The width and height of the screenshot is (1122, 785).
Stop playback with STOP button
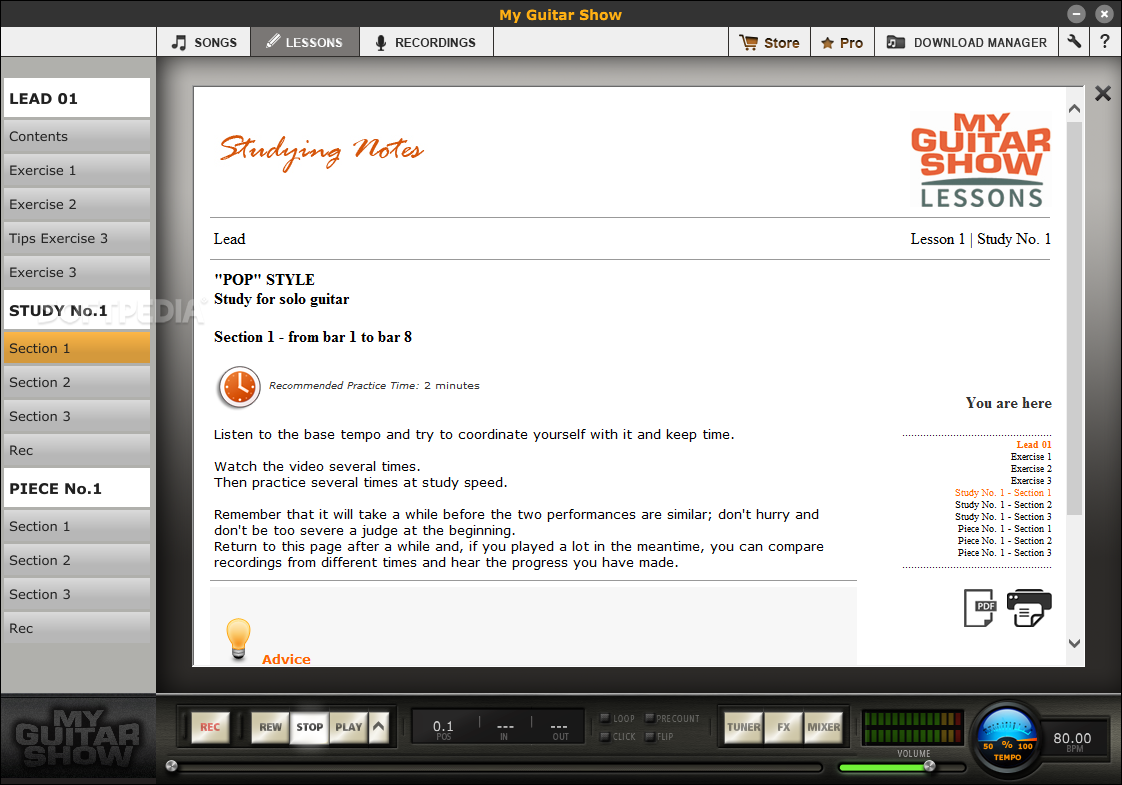point(309,727)
